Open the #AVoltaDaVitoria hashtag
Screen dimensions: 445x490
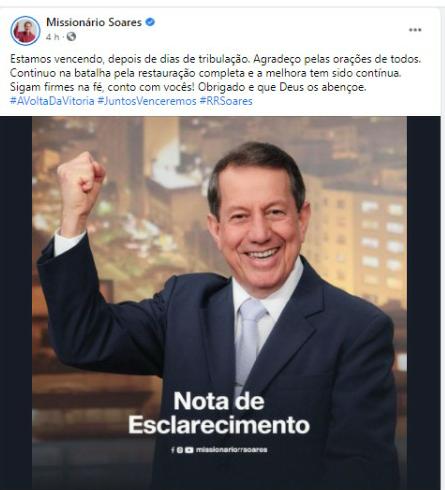tap(52, 101)
